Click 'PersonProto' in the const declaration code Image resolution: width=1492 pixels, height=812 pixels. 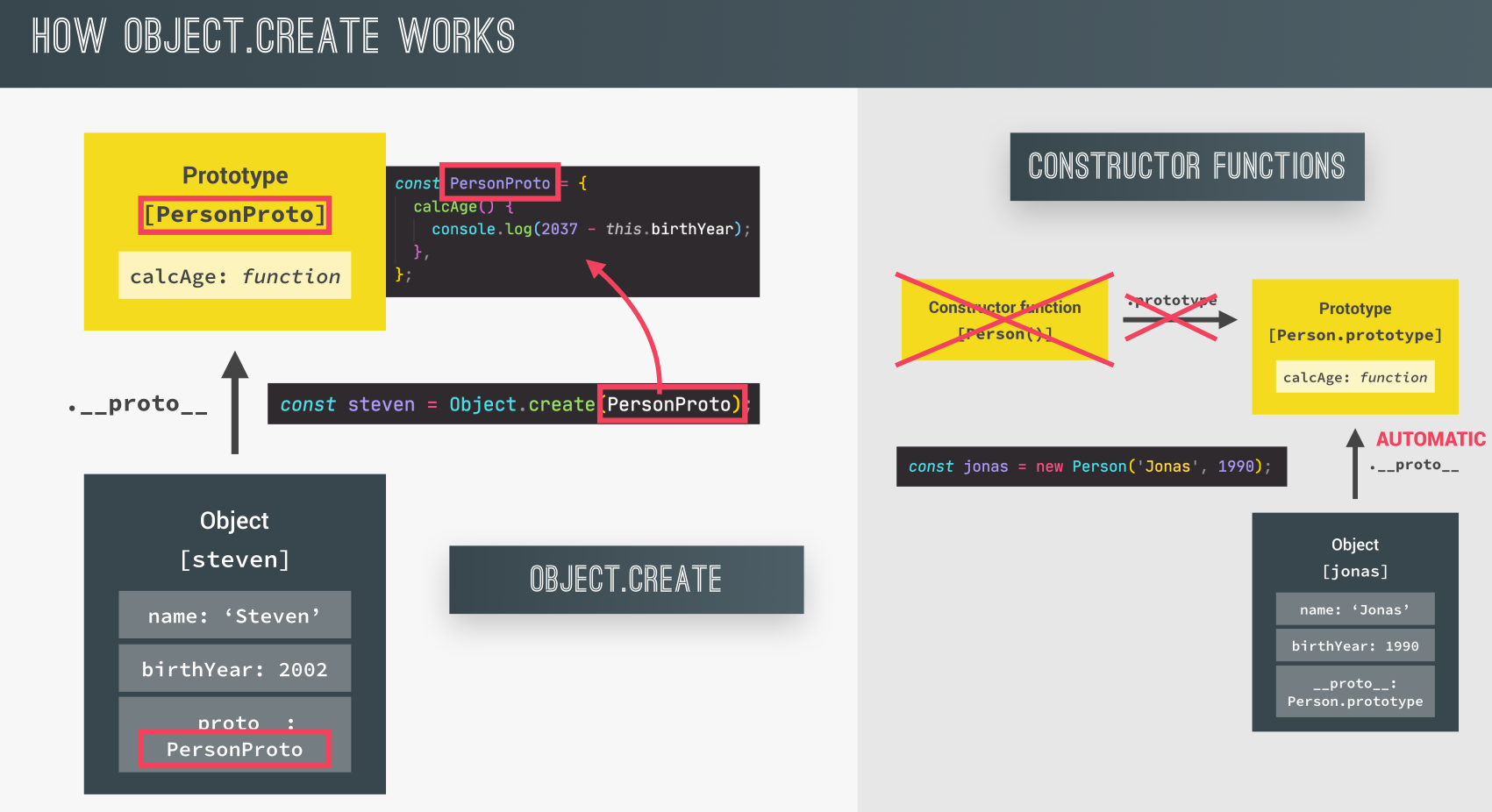coord(500,183)
